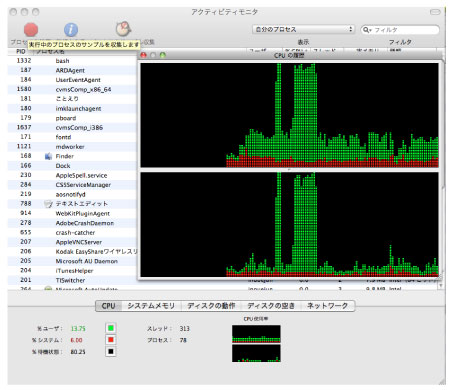The height and width of the screenshot is (390, 450).
Task: Select the aosnotifyd process row
Action: pyautogui.click(x=72, y=194)
